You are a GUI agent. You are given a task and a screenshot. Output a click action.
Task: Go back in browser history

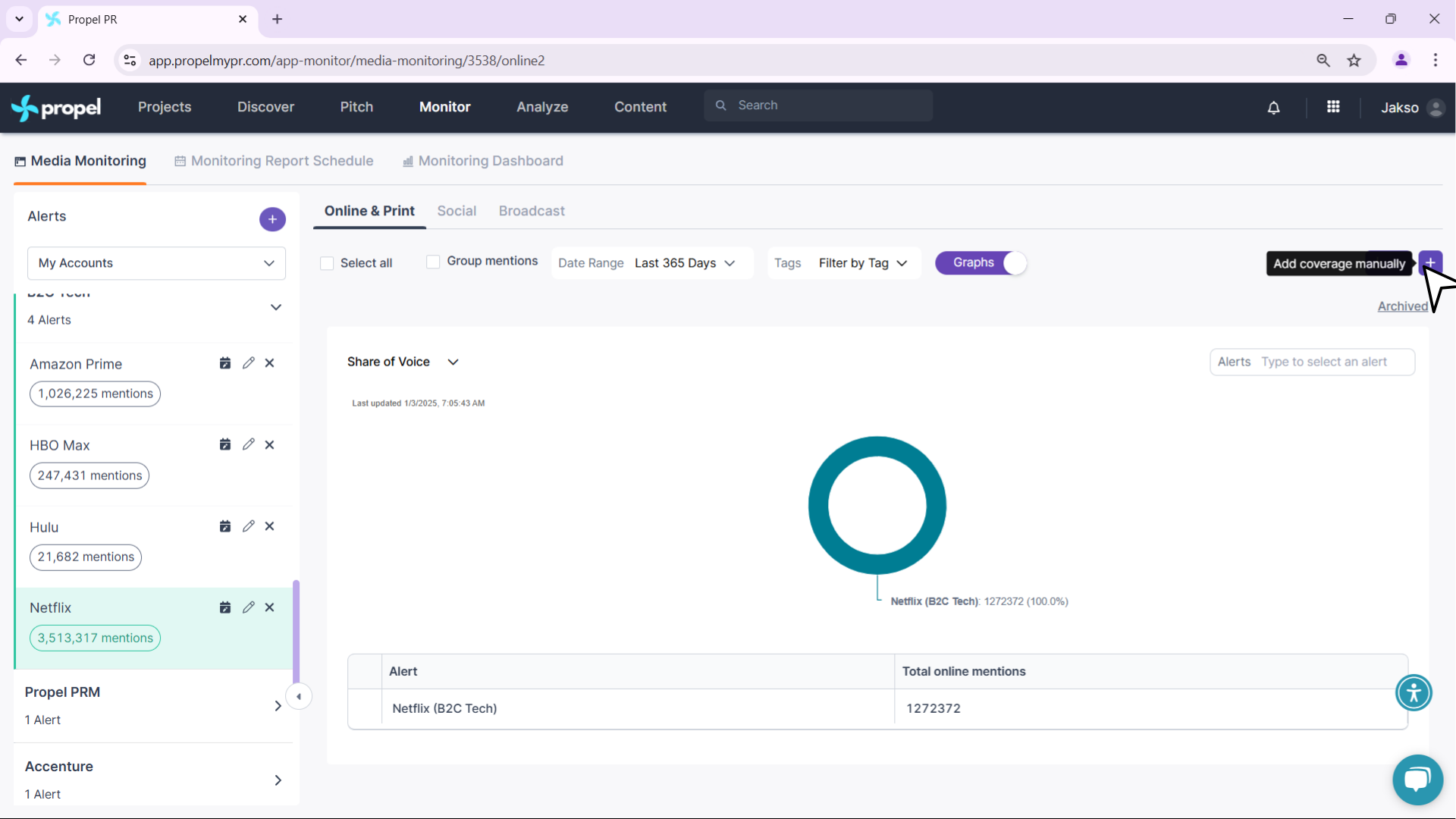coord(21,60)
